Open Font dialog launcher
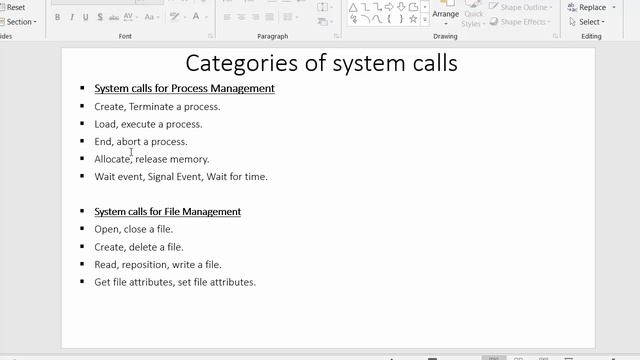 click(211, 36)
